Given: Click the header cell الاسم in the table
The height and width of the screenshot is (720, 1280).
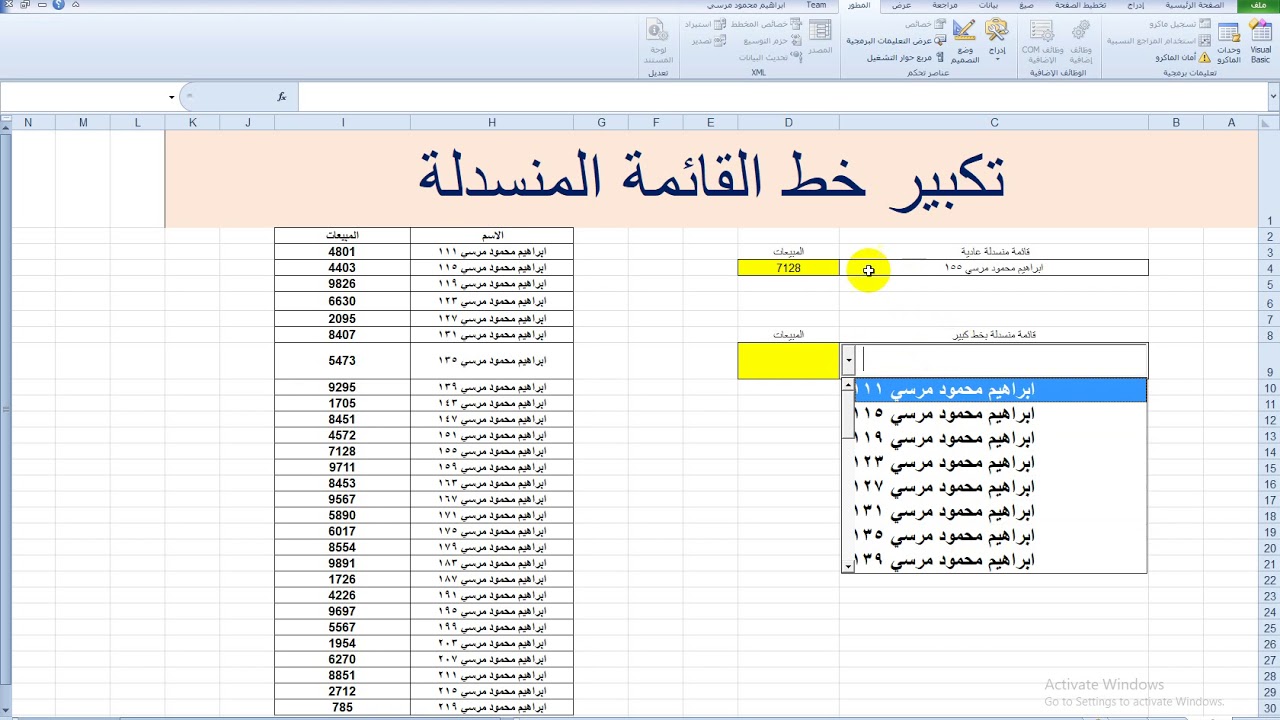Looking at the screenshot, I should click(492, 236).
